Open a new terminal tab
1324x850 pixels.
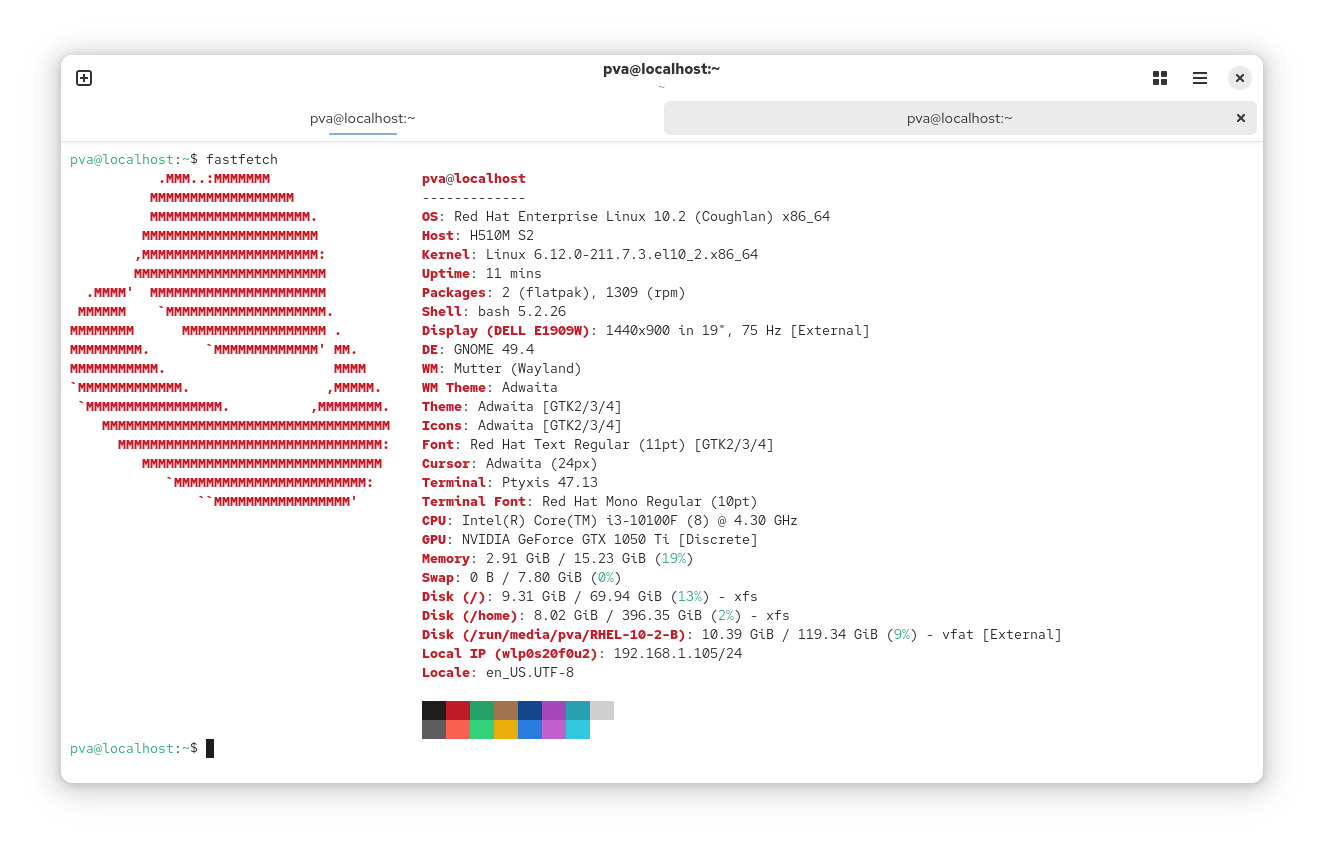(x=84, y=78)
